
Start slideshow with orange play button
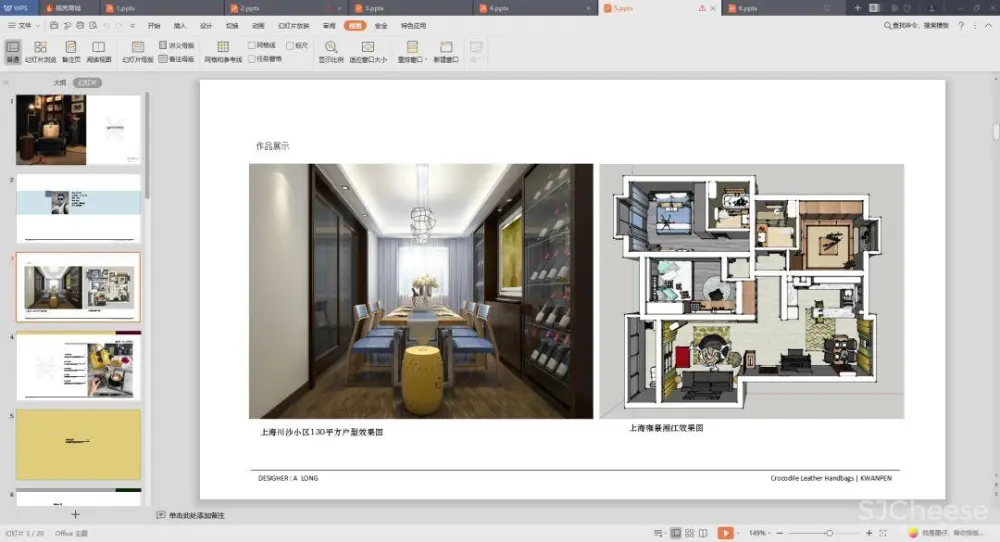[x=725, y=532]
